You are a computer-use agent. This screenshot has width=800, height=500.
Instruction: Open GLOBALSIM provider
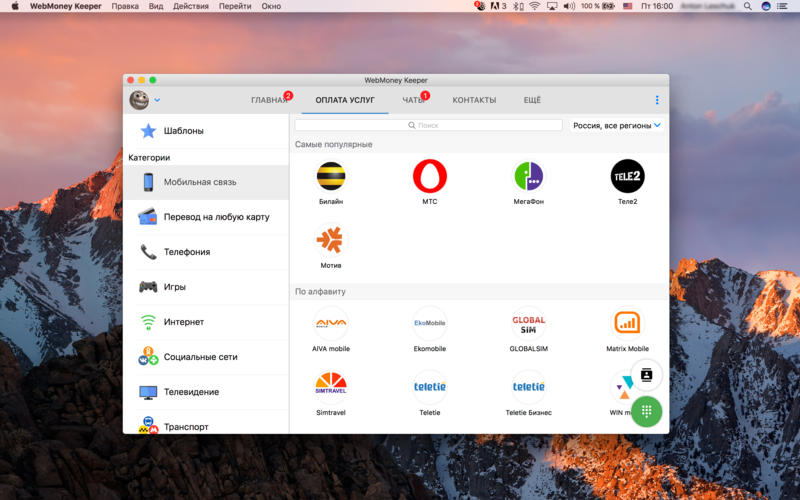pyautogui.click(x=529, y=323)
